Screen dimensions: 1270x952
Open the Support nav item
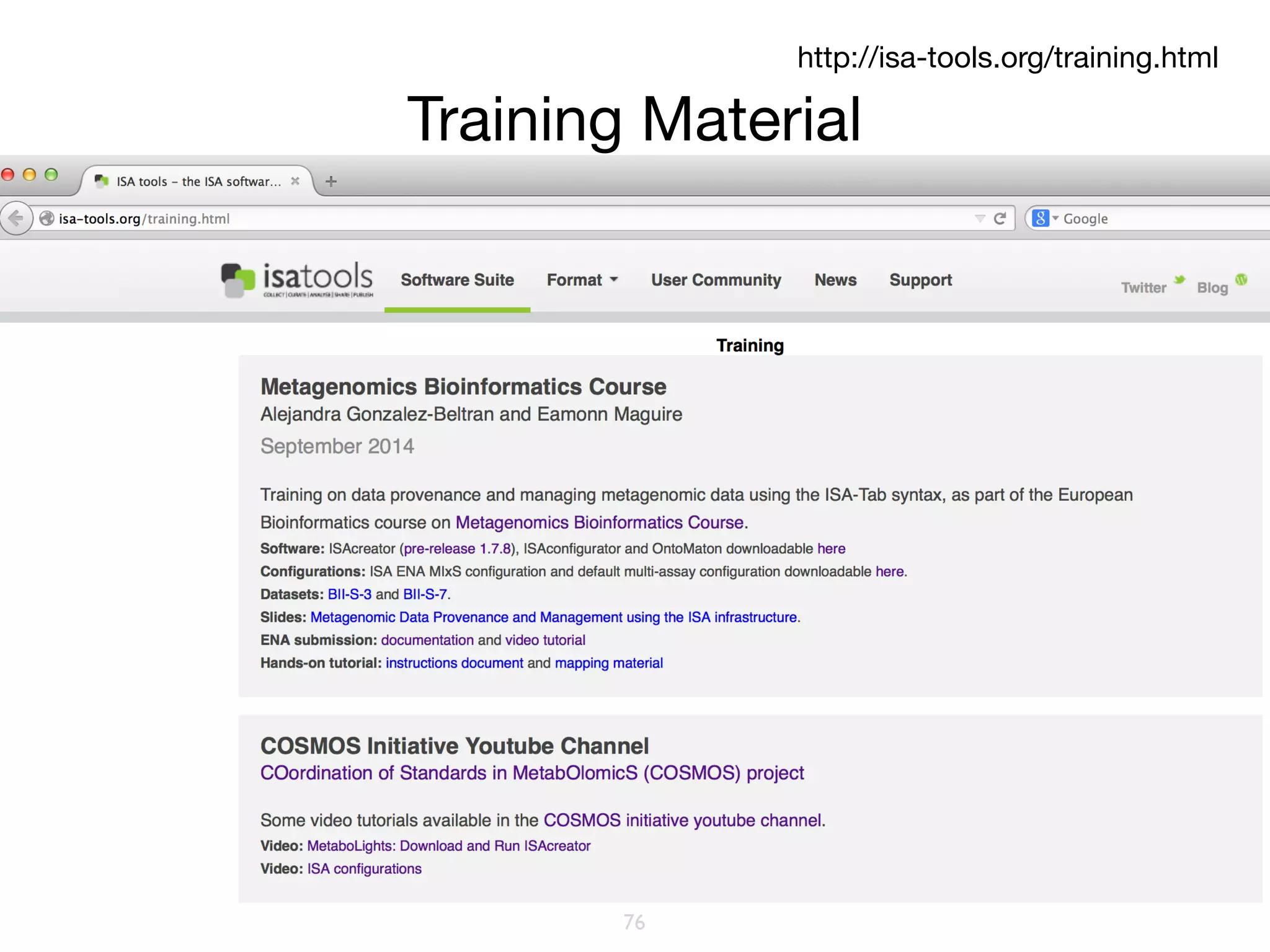pos(920,280)
